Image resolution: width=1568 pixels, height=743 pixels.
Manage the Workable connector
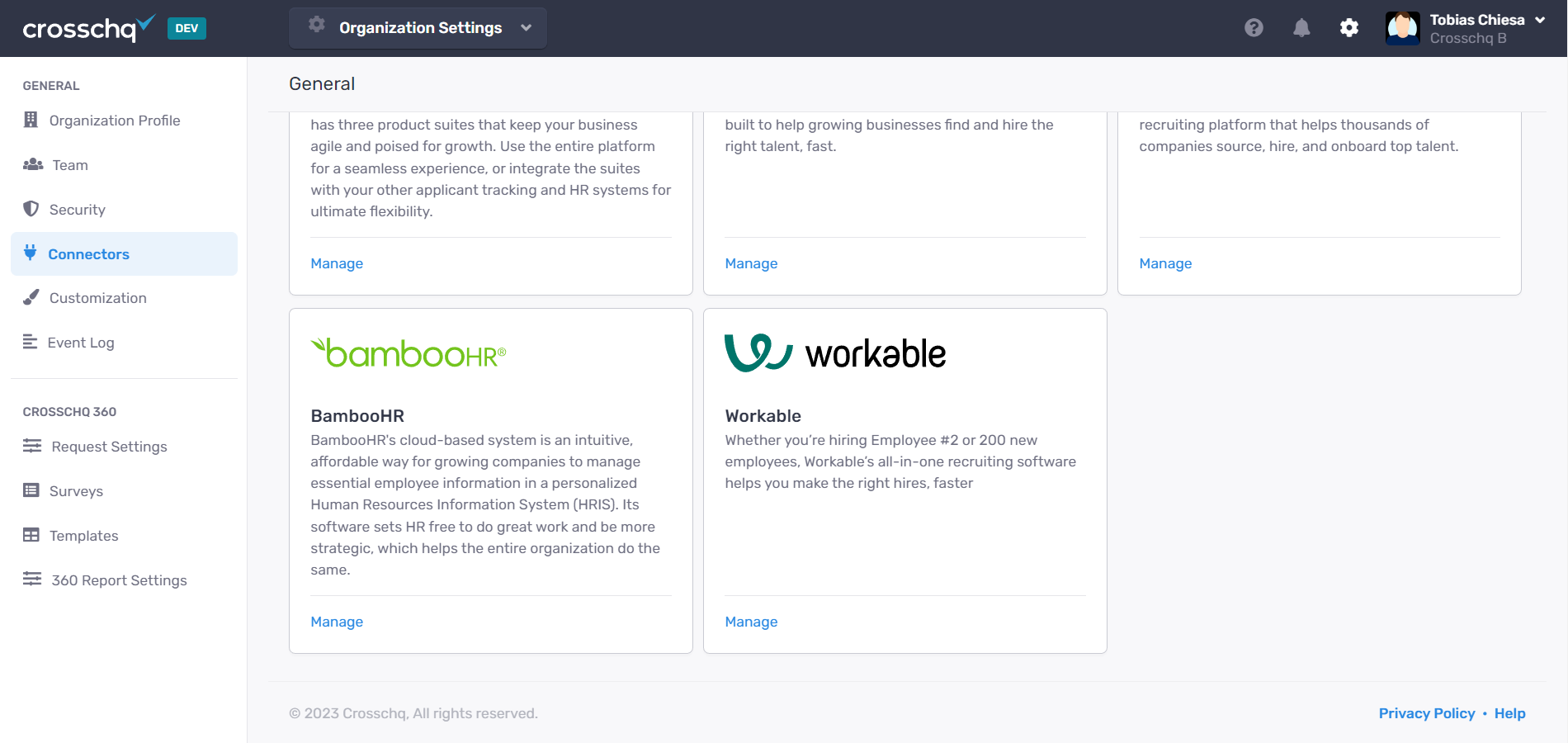(751, 622)
